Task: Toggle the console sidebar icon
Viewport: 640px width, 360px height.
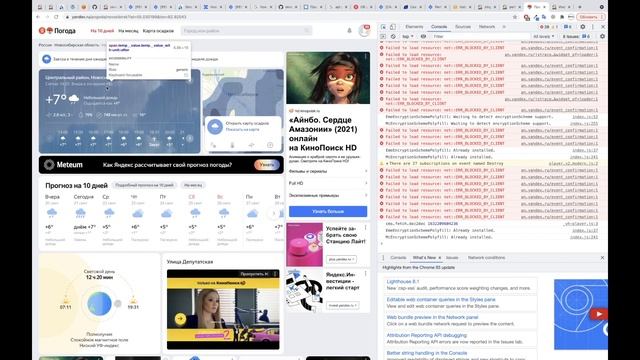Action: click(383, 36)
